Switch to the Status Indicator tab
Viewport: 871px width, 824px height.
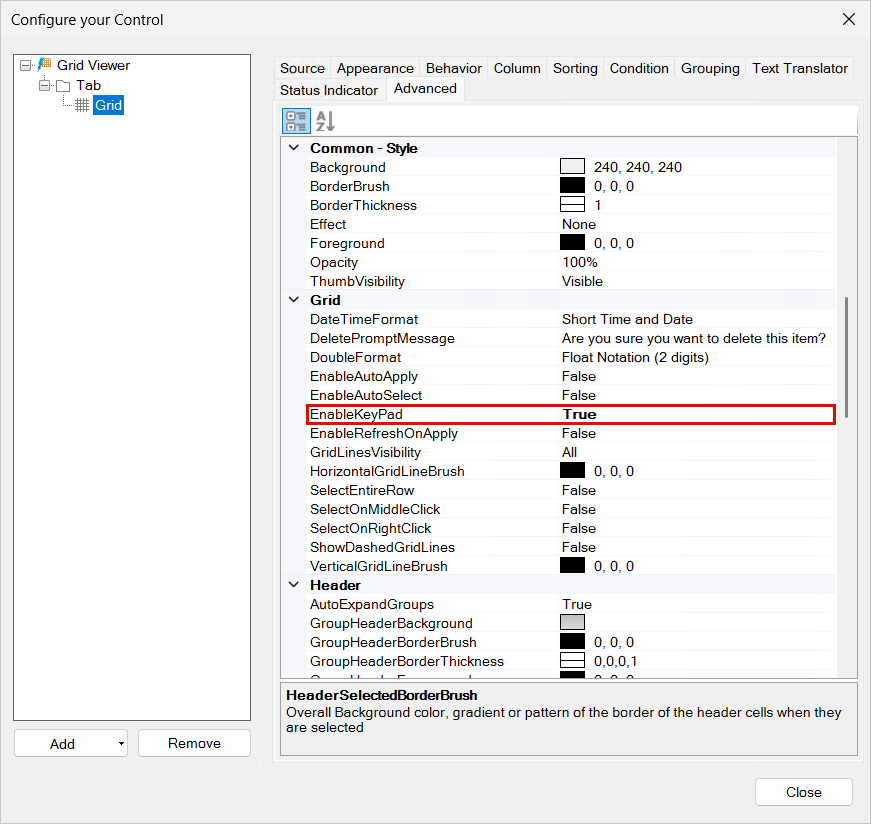coord(329,90)
